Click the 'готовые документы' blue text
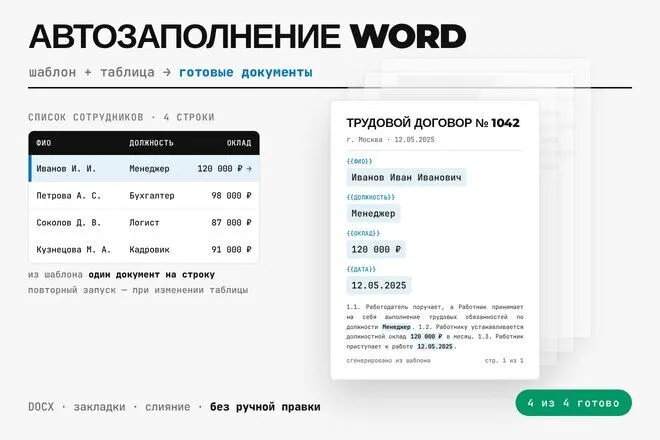The height and width of the screenshot is (440, 660). coord(246,72)
